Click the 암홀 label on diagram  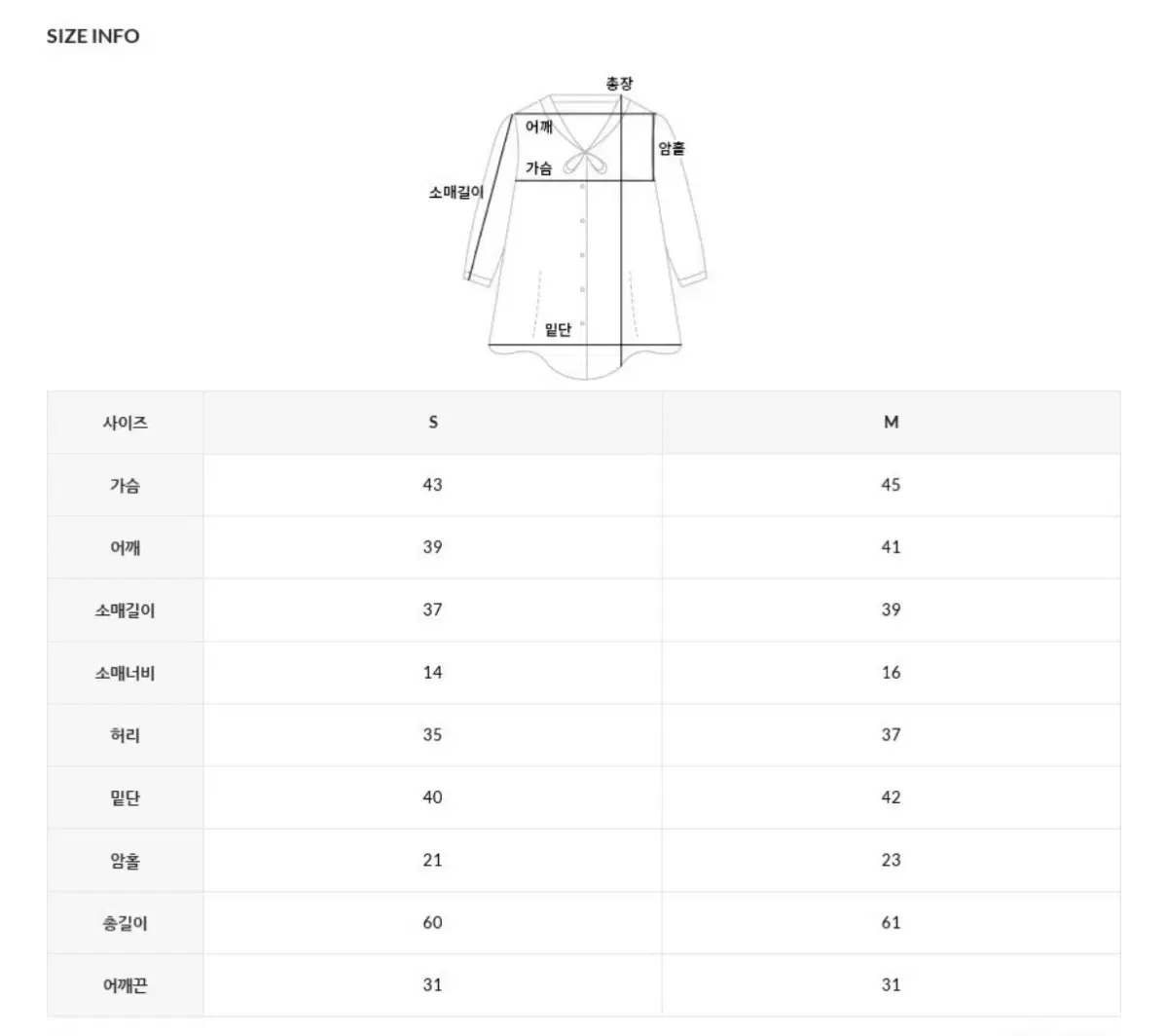click(672, 148)
